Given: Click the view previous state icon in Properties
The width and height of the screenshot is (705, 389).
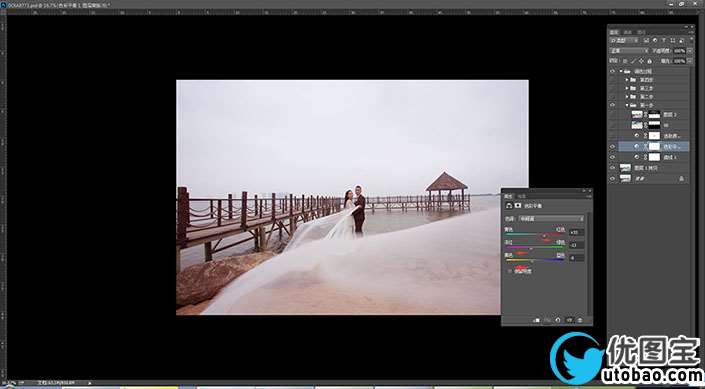Looking at the screenshot, I should click(x=547, y=320).
